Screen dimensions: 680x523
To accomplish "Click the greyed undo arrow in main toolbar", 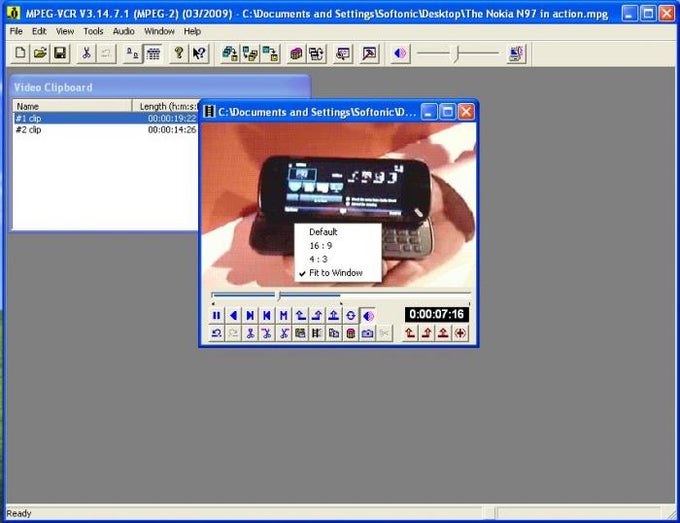I will pyautogui.click(x=106, y=54).
